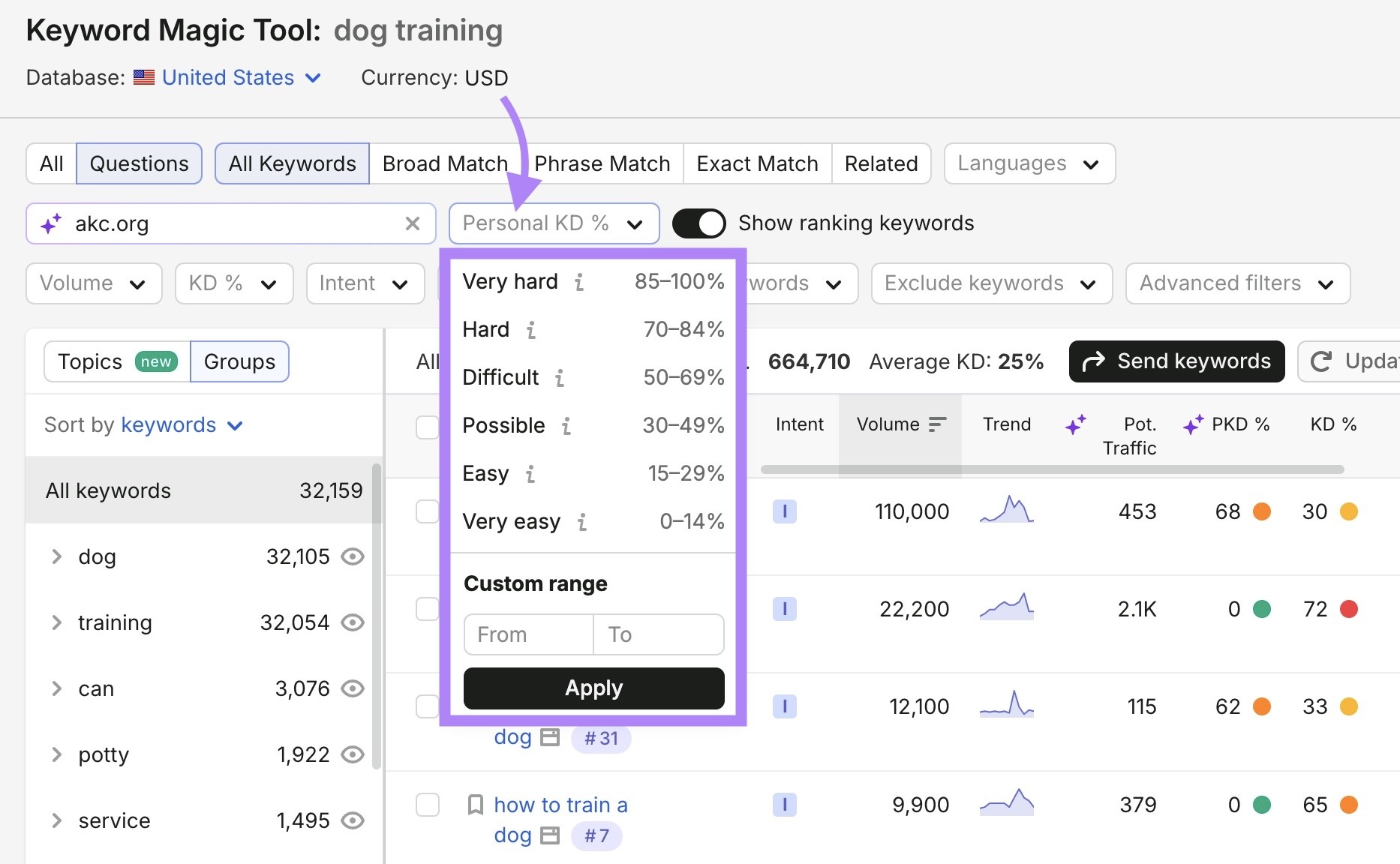Toggle visibility eye for potty group

coord(353,754)
